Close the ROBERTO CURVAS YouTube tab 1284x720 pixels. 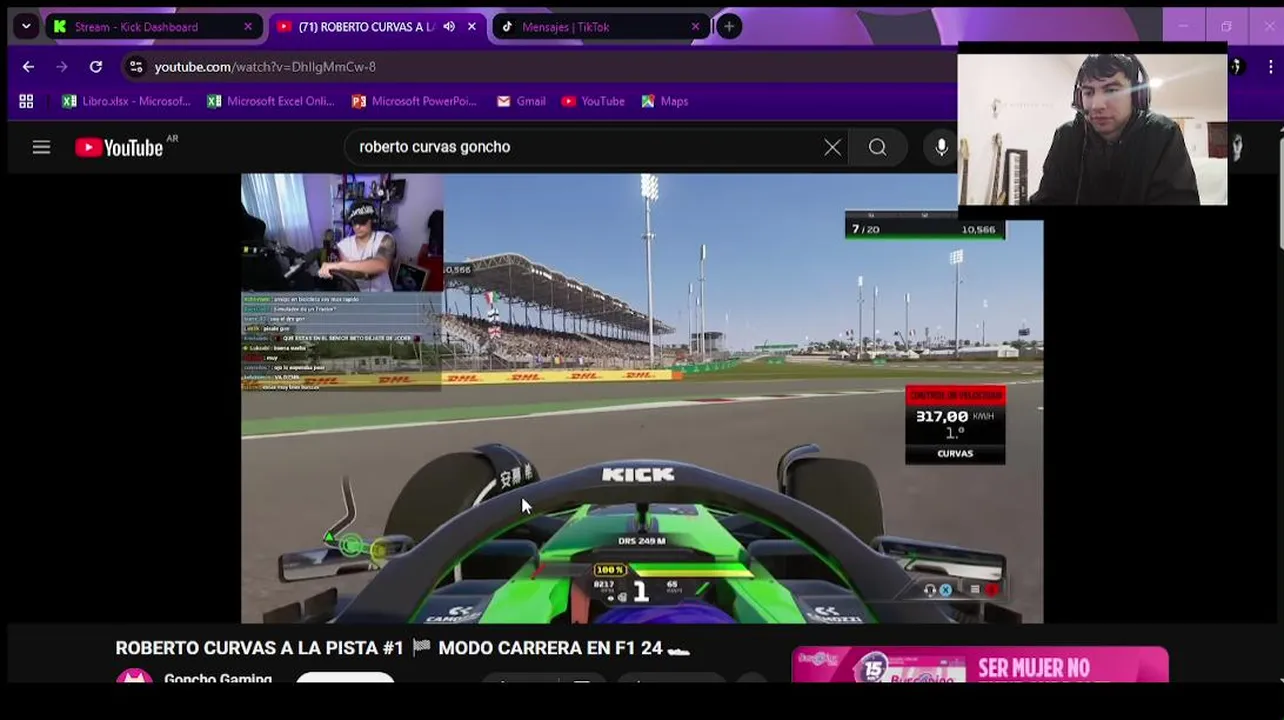coord(472,27)
